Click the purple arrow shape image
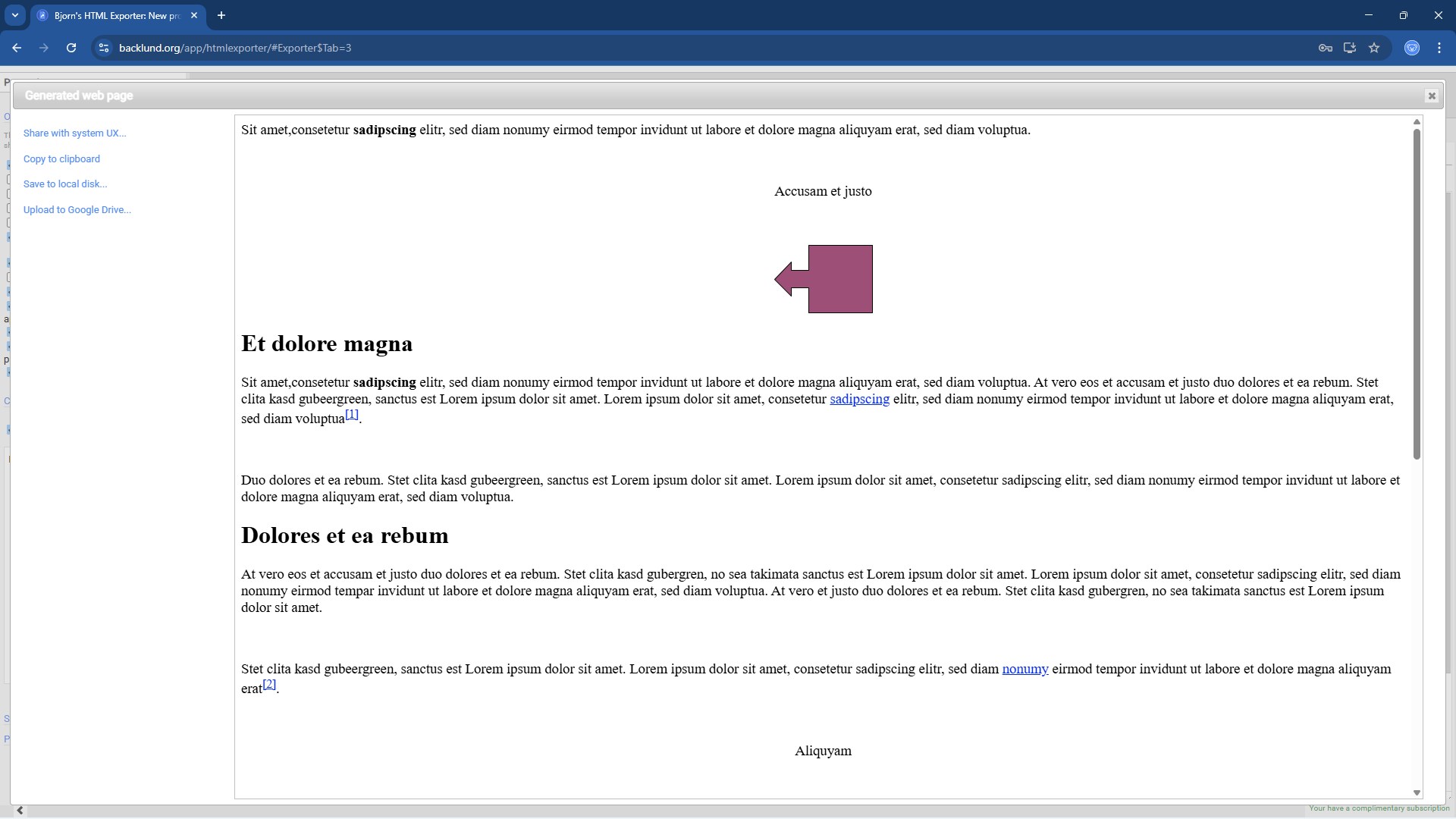This screenshot has height=819, width=1456. pyautogui.click(x=824, y=279)
